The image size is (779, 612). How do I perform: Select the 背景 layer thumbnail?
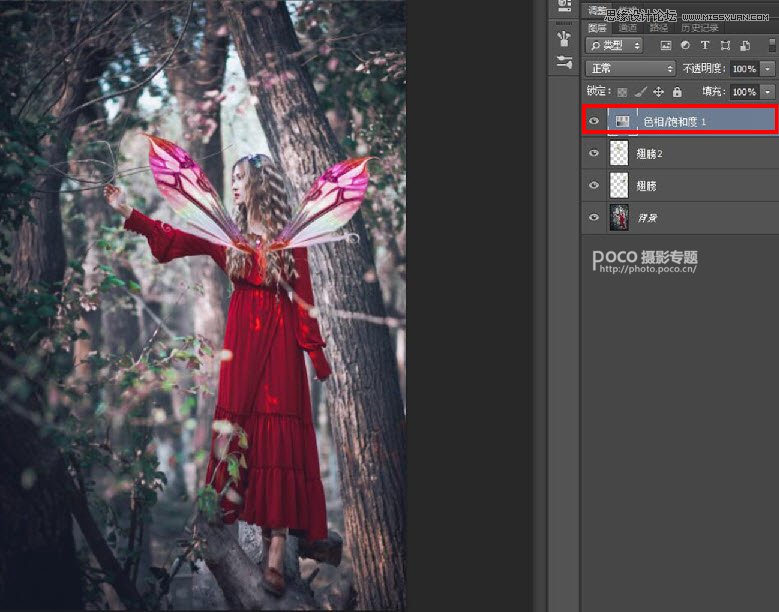[619, 217]
